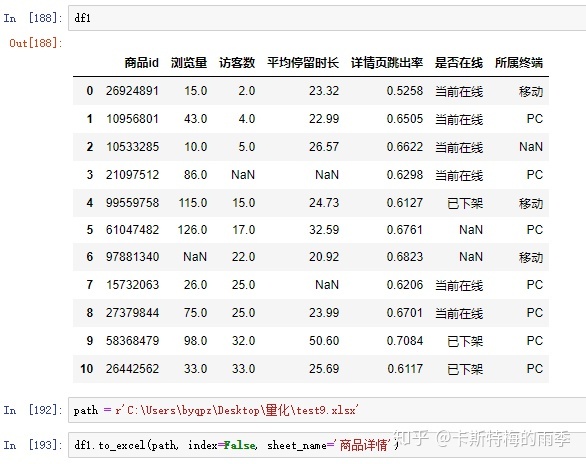The width and height of the screenshot is (586, 464).
Task: Click product id cell 61047482
Action: pos(132,229)
